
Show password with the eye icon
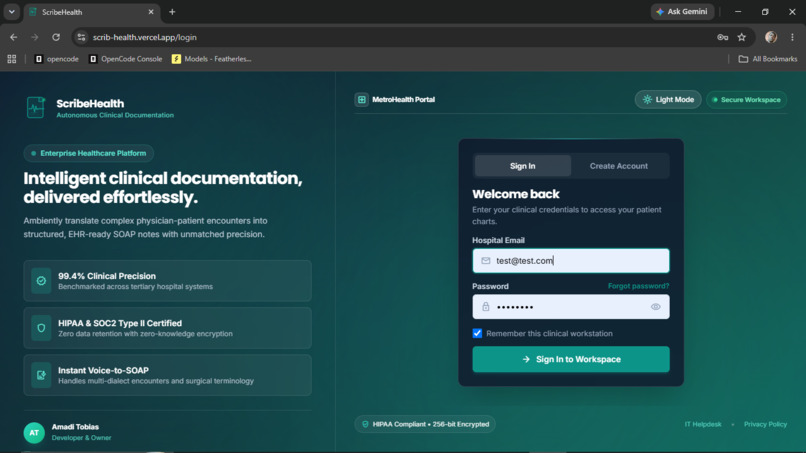click(655, 307)
